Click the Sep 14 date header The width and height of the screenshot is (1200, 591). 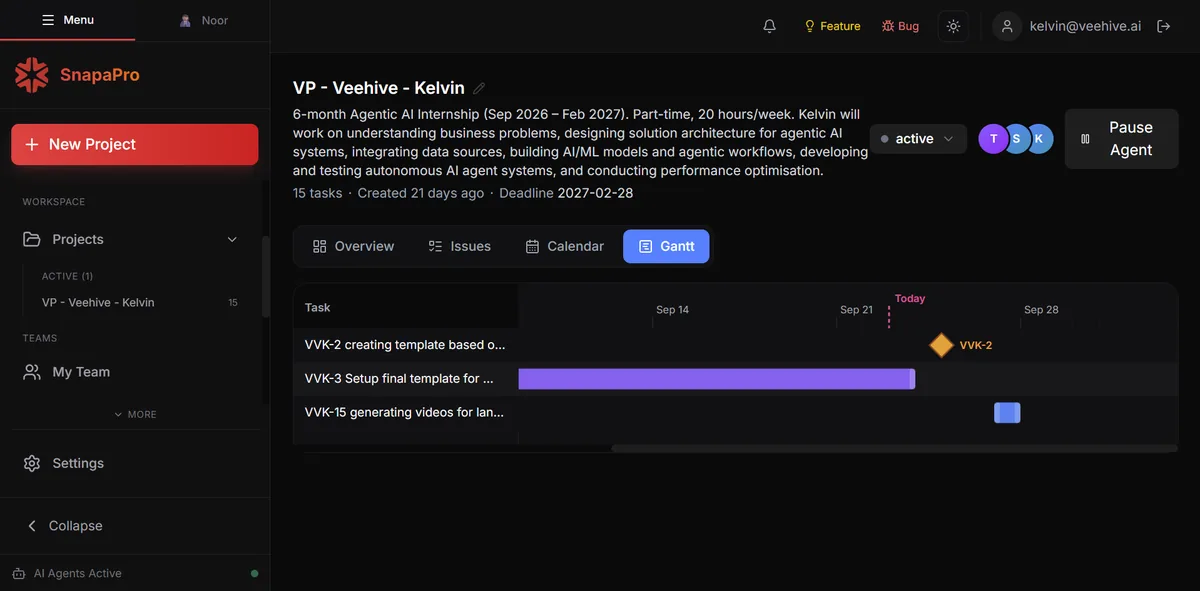coord(672,310)
